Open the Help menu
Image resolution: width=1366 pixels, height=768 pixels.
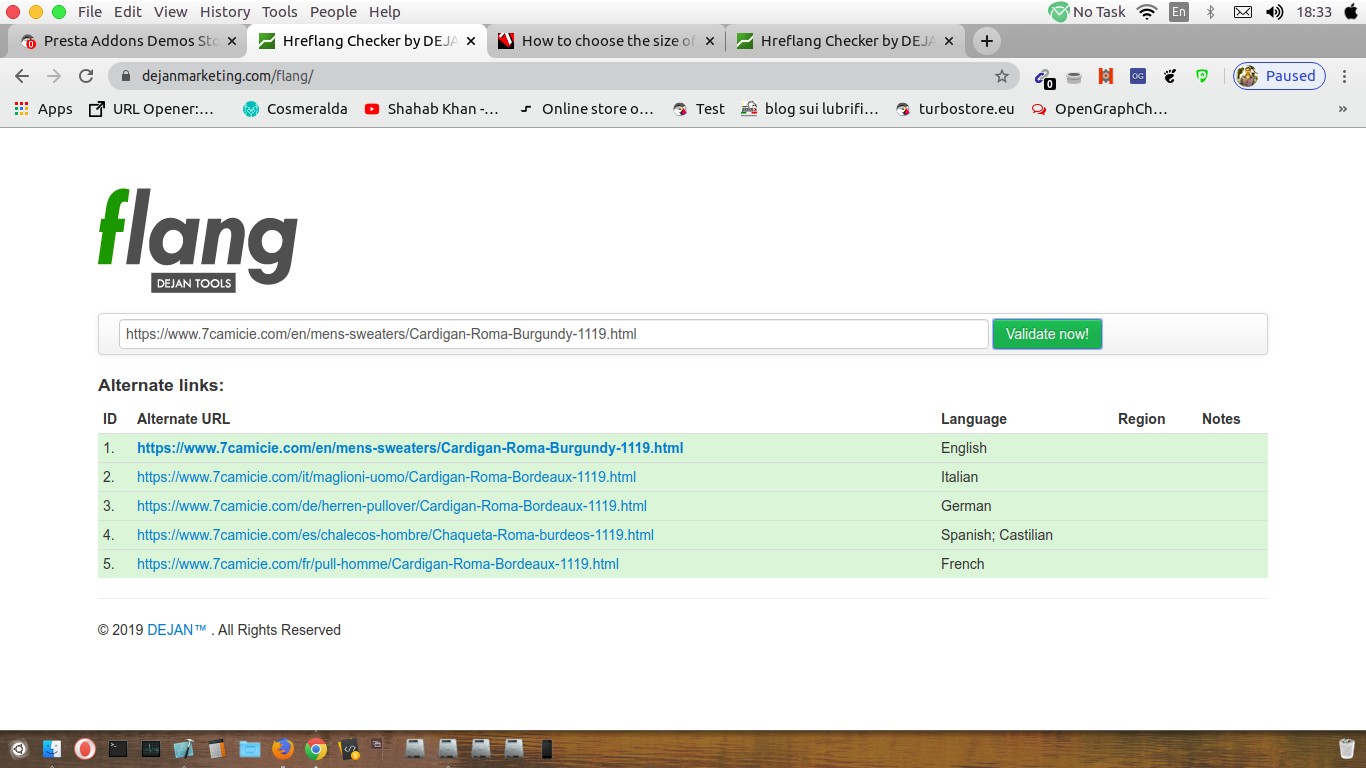(385, 12)
